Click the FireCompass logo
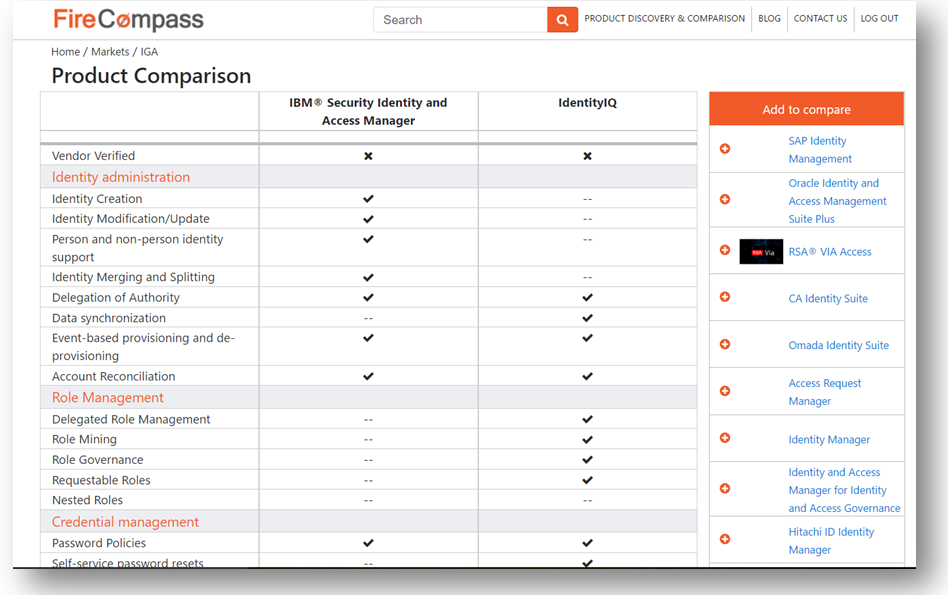 128,20
